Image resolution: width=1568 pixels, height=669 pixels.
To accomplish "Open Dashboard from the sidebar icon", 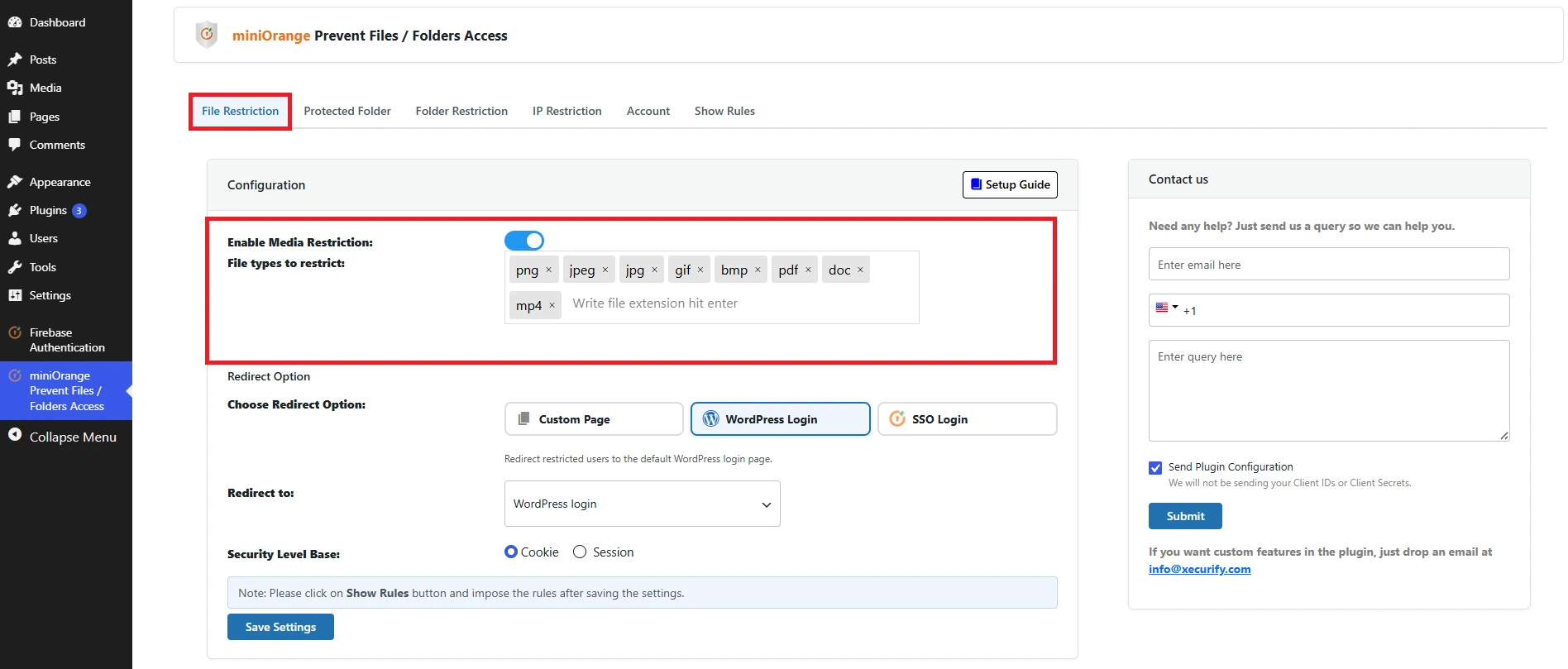I will pyautogui.click(x=15, y=22).
